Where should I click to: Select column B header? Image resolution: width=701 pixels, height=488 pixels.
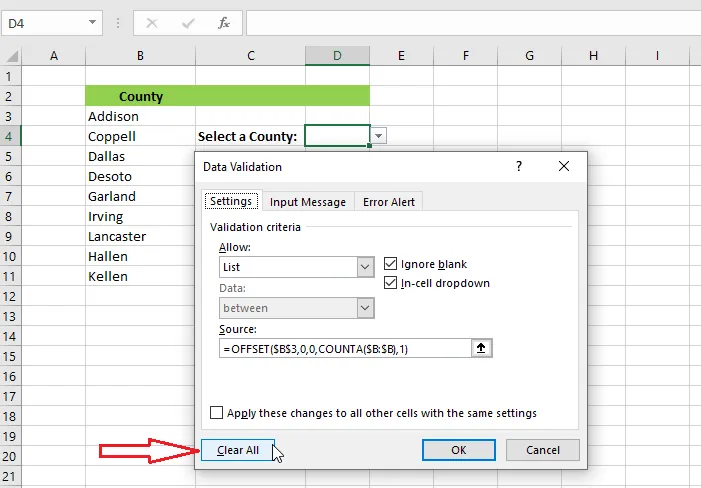(x=140, y=56)
